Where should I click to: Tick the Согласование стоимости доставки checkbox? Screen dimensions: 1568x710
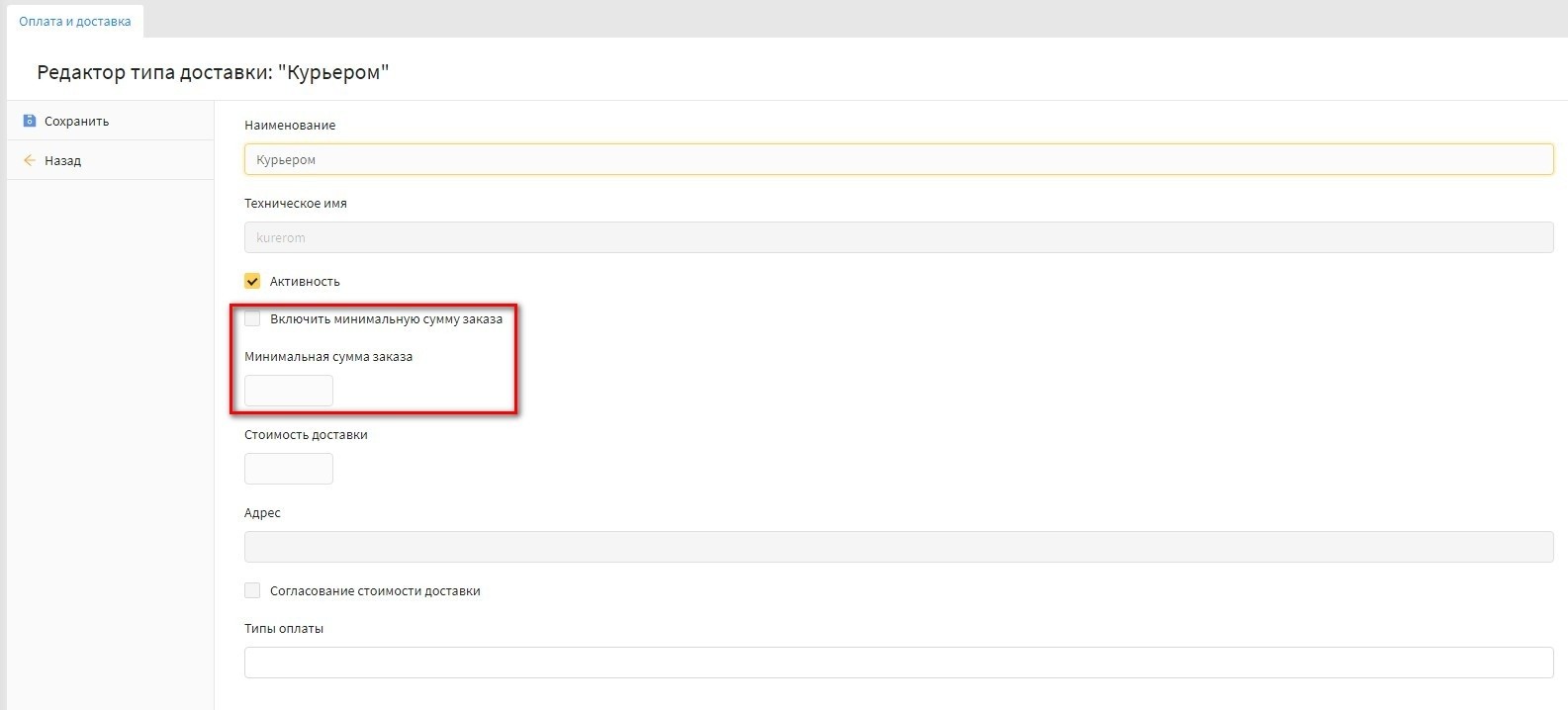click(x=252, y=590)
